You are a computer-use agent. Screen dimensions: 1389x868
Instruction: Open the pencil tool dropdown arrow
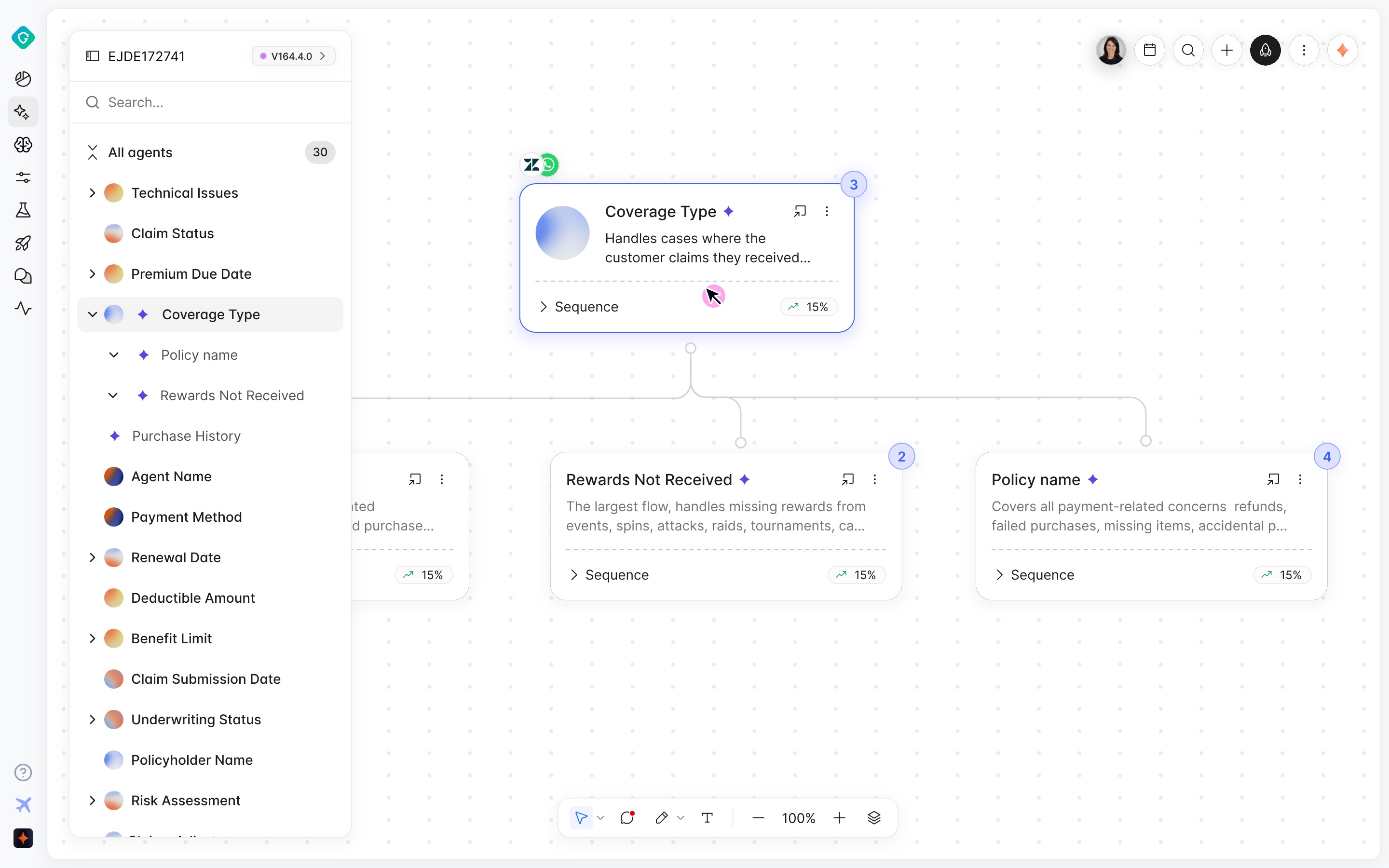[681, 817]
